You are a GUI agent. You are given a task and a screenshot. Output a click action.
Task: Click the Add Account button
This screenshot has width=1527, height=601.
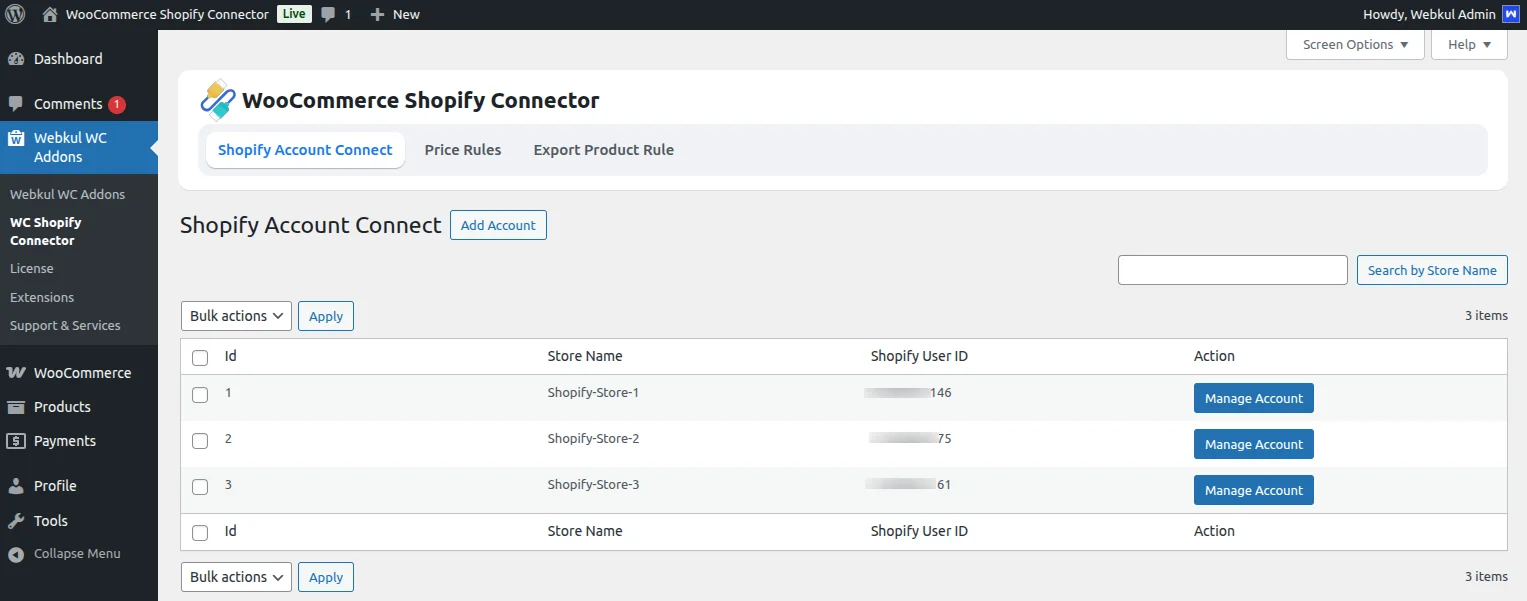pos(498,225)
